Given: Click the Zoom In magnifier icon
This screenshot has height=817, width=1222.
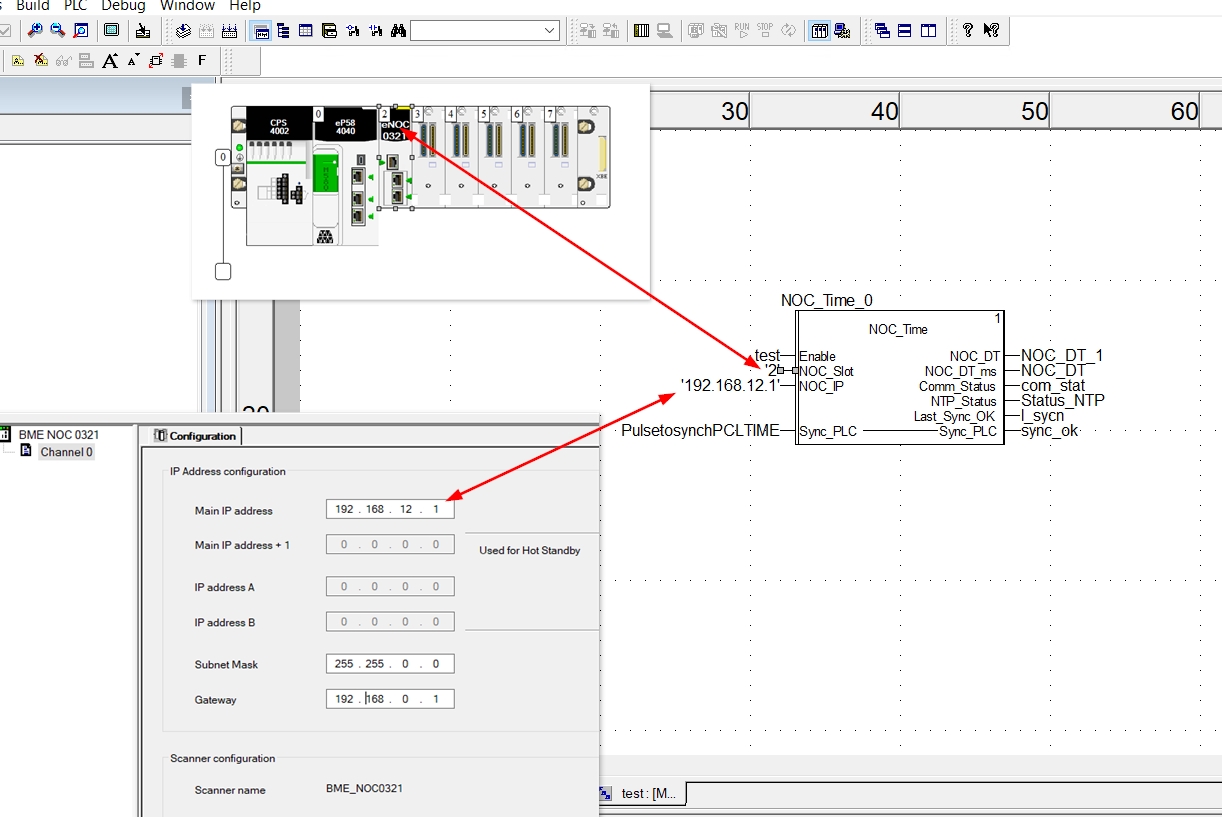Looking at the screenshot, I should point(35,30).
